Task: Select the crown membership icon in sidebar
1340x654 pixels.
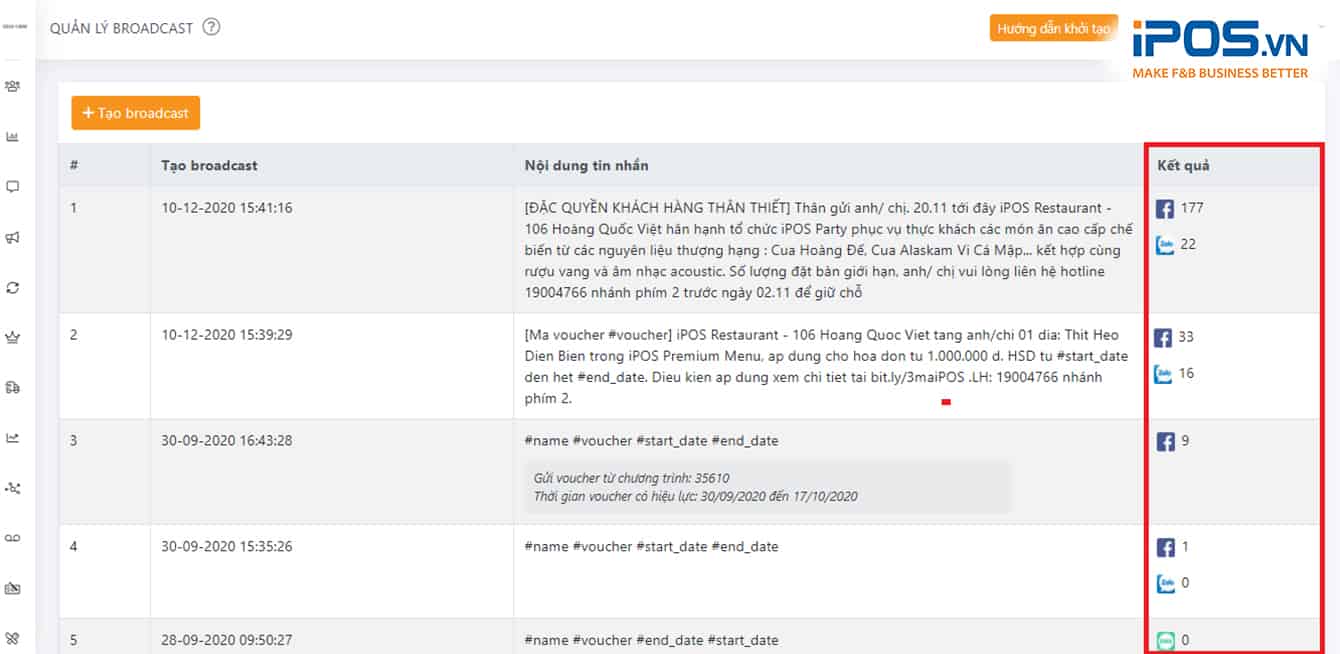Action: [x=11, y=338]
